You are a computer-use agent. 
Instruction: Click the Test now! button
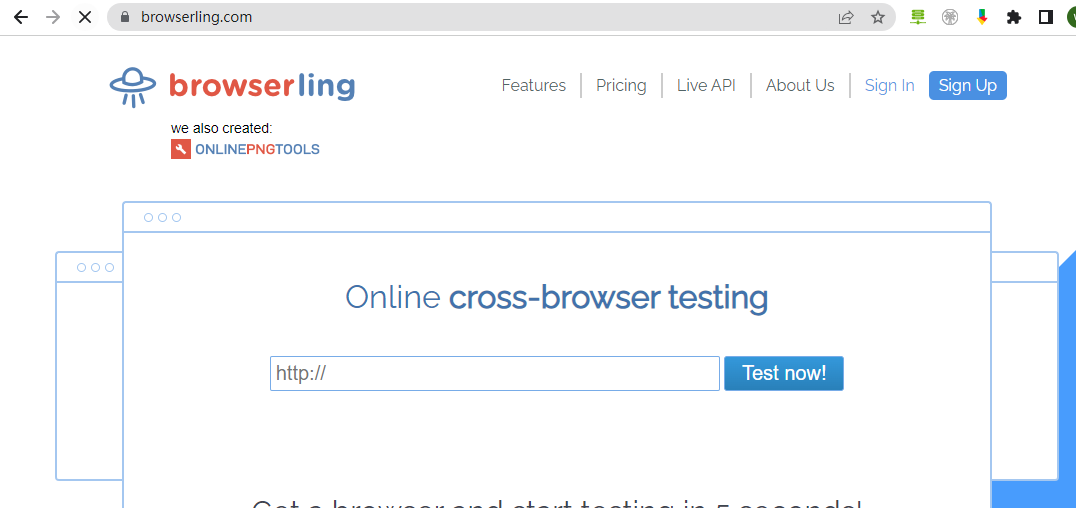click(x=784, y=373)
